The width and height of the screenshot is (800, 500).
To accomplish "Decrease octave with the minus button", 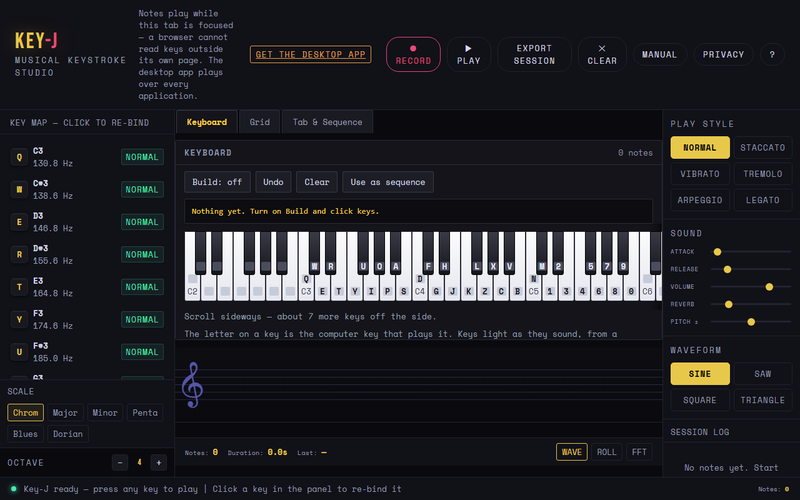I will 120,463.
